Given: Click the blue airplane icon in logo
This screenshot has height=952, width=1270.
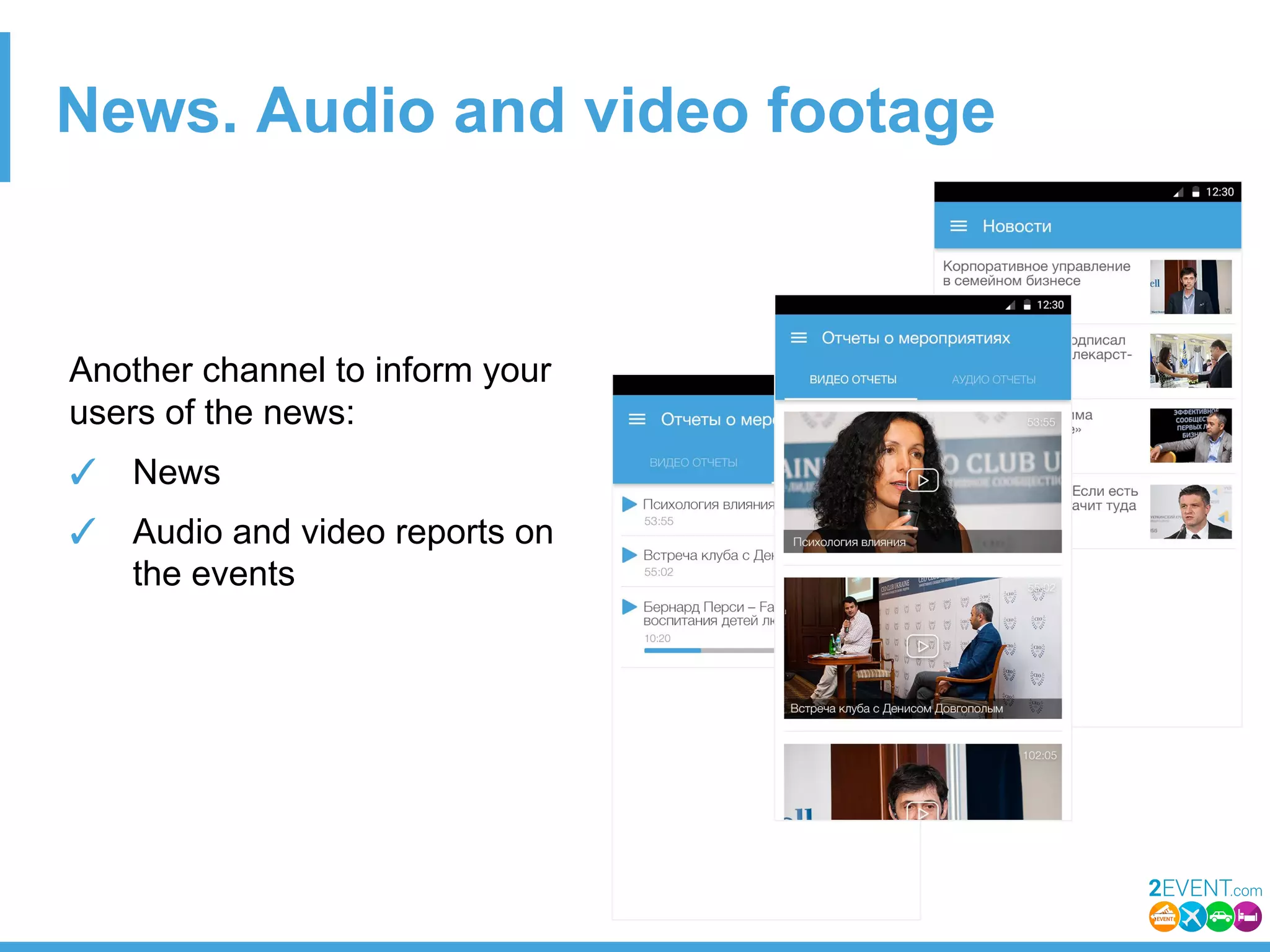Looking at the screenshot, I should point(1192,917).
